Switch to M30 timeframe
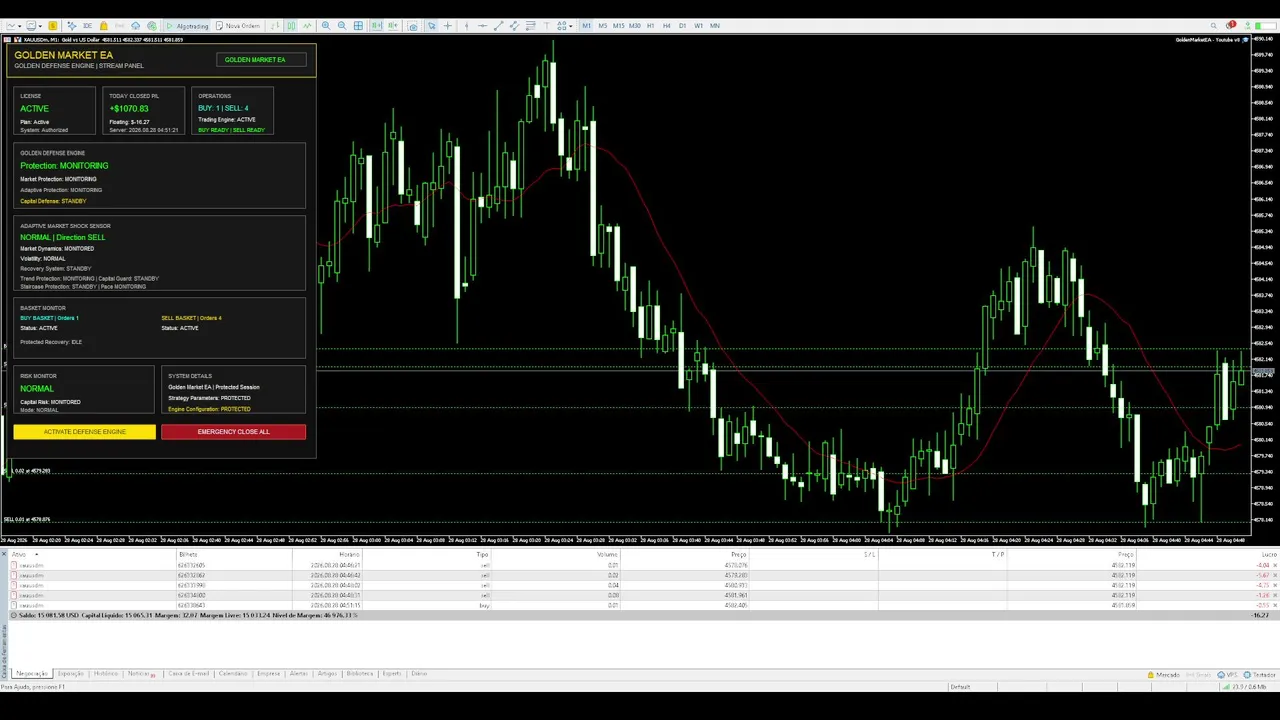 pyautogui.click(x=635, y=26)
